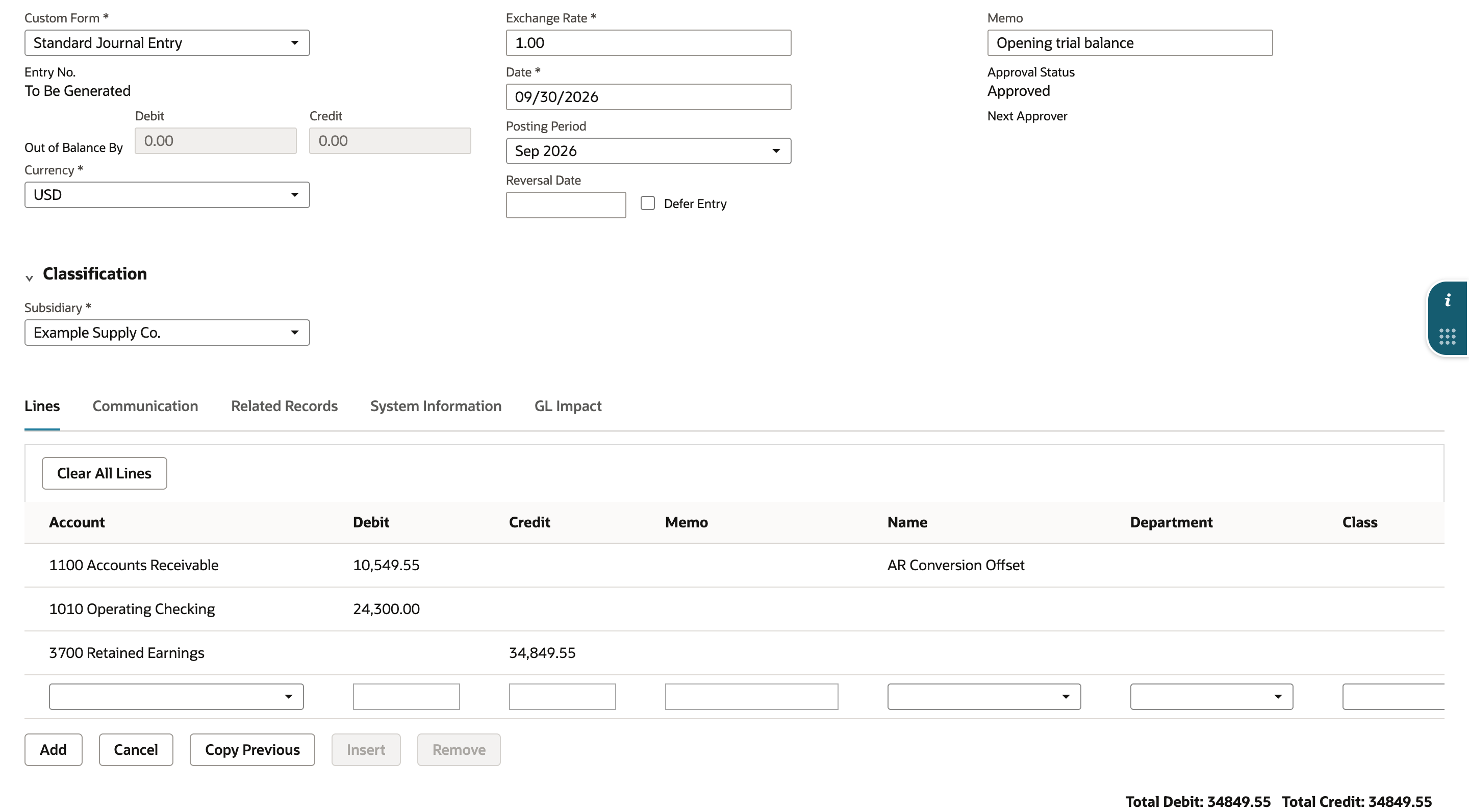Image resolution: width=1469 pixels, height=812 pixels.
Task: Open the new line Department dropdown
Action: 1211,697
